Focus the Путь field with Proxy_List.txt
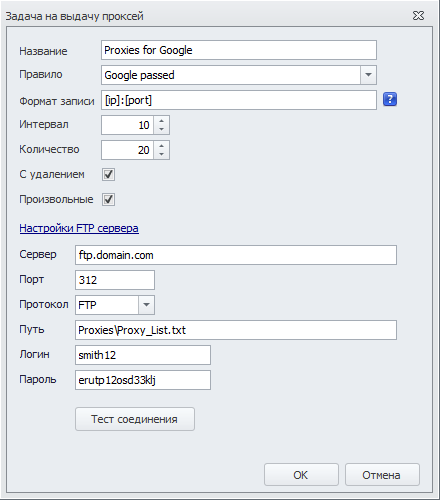 pyautogui.click(x=236, y=330)
